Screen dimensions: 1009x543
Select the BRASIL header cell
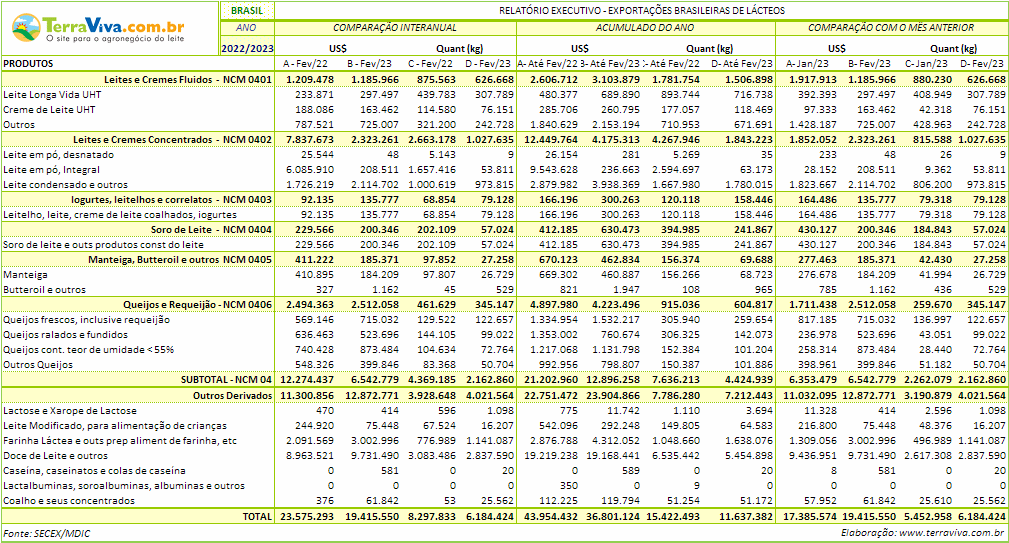[x=246, y=9]
